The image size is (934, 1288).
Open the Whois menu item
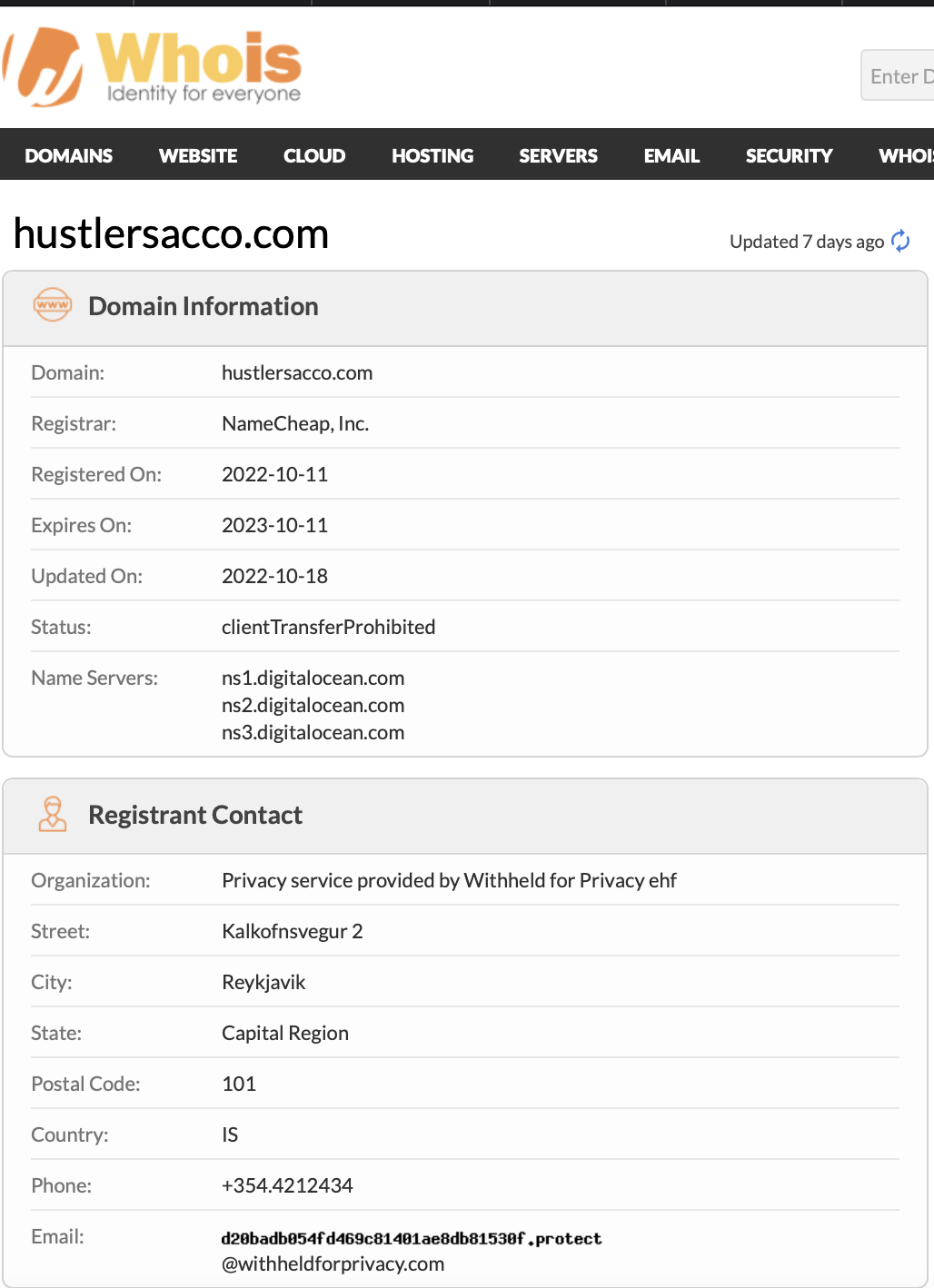[x=905, y=155]
